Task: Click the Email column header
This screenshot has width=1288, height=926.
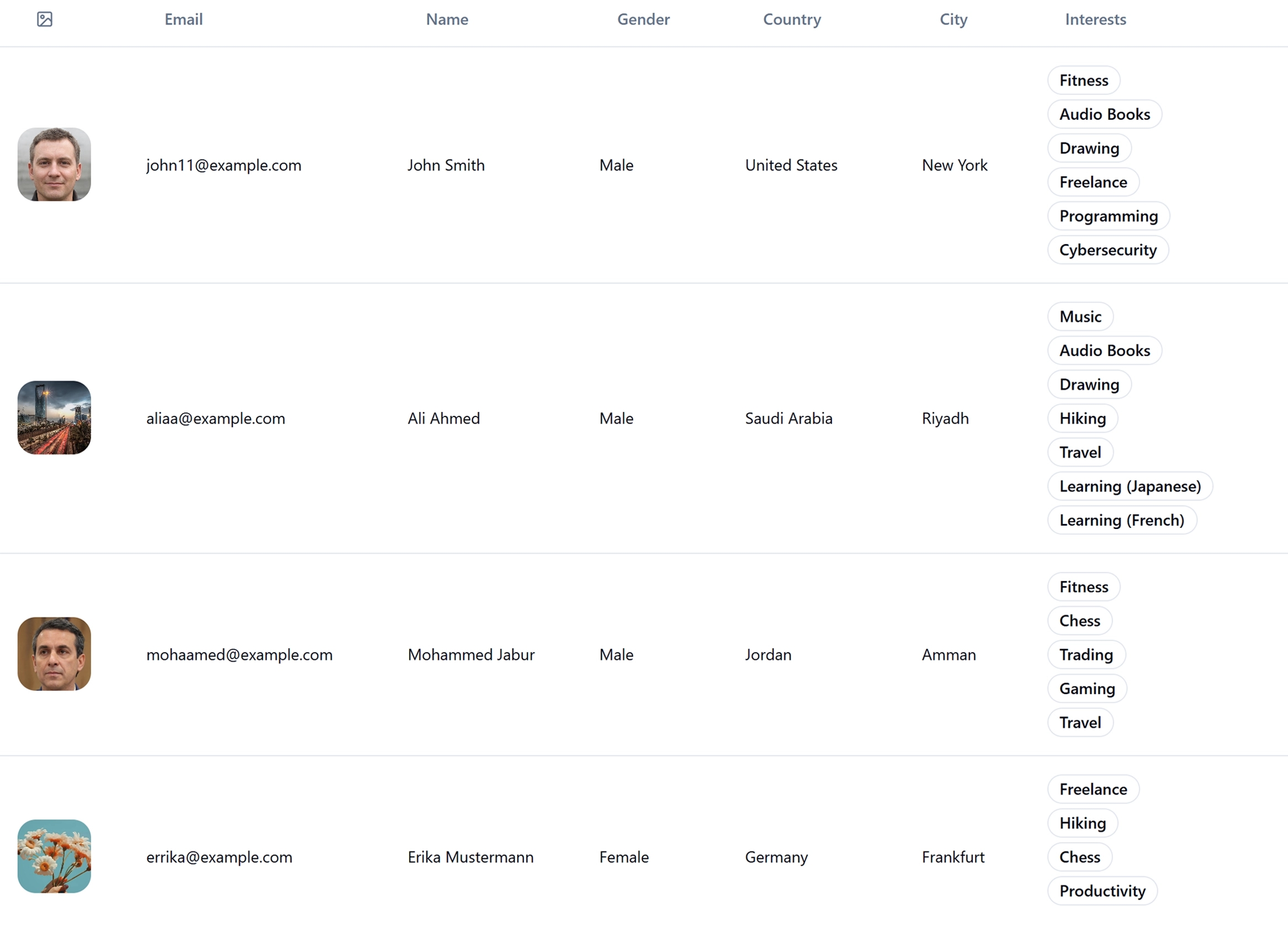Action: coord(183,19)
